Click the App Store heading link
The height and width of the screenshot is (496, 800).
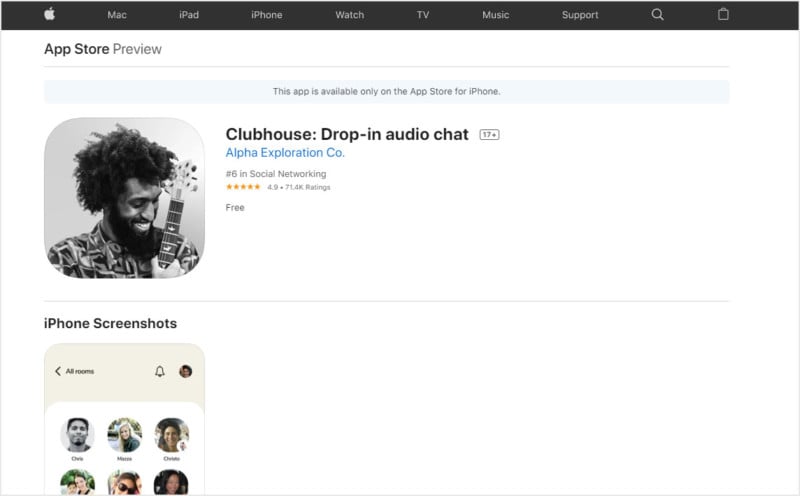click(x=77, y=49)
